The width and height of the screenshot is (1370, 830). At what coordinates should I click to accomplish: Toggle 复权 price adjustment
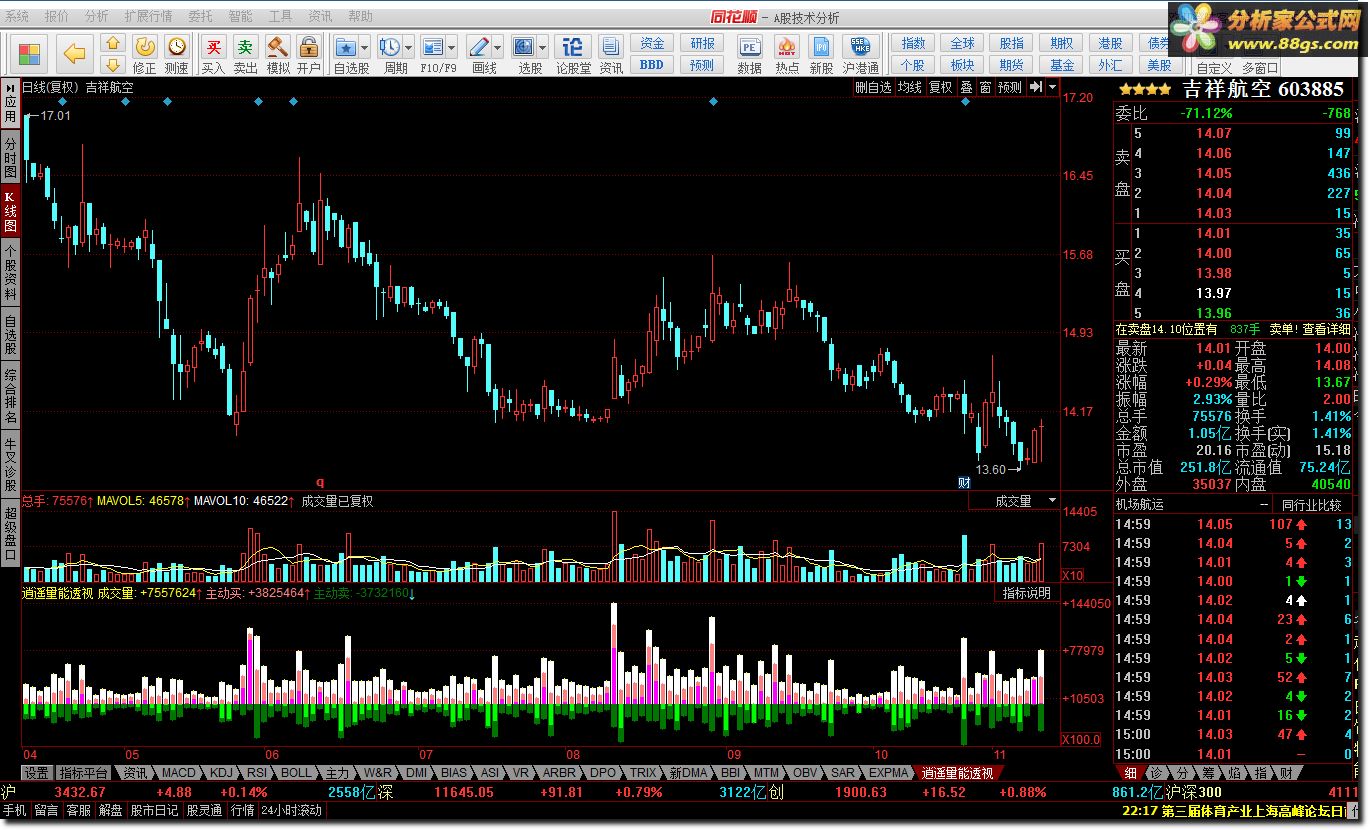940,87
